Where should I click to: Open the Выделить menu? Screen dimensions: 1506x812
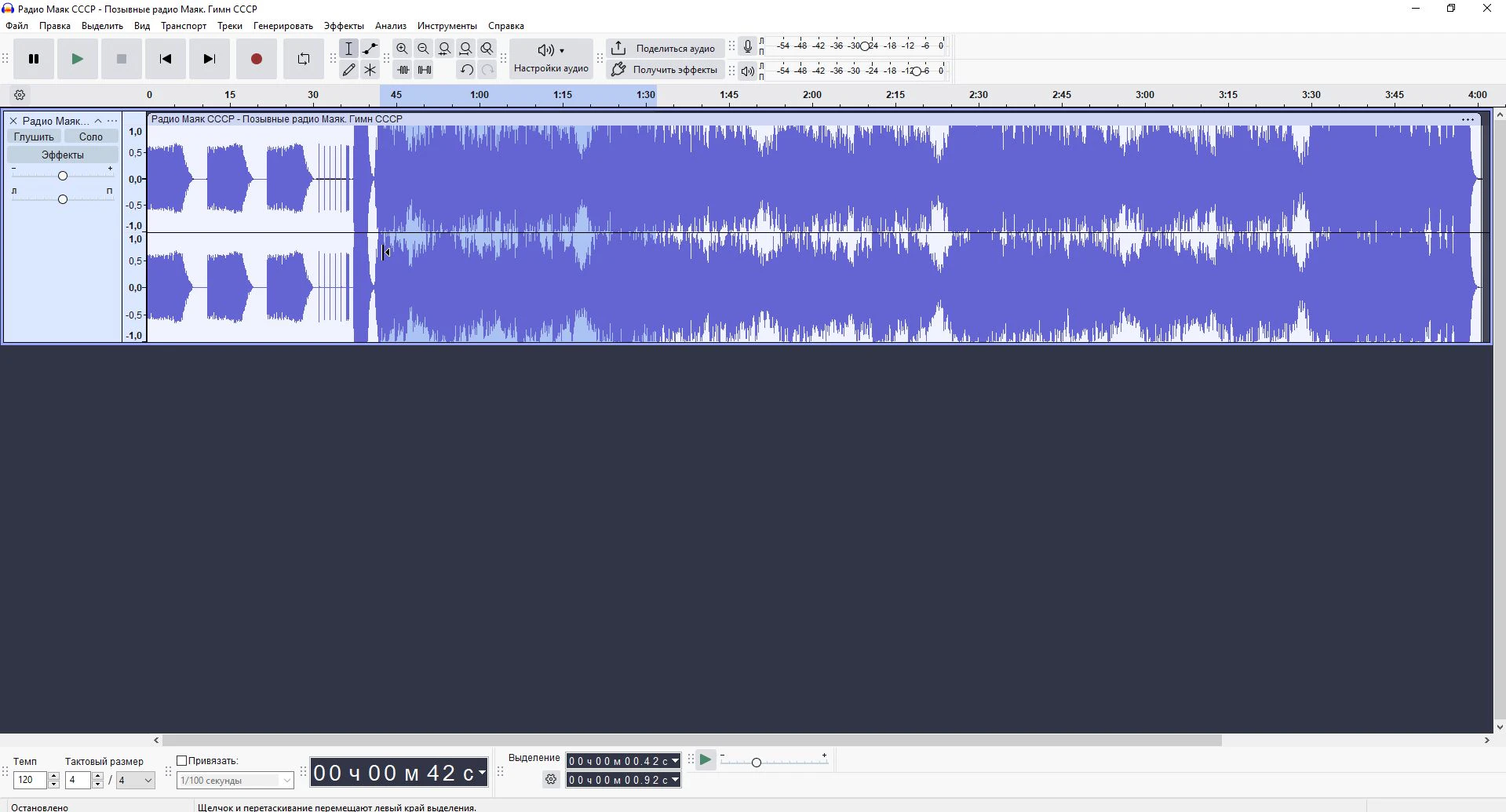pyautogui.click(x=102, y=26)
